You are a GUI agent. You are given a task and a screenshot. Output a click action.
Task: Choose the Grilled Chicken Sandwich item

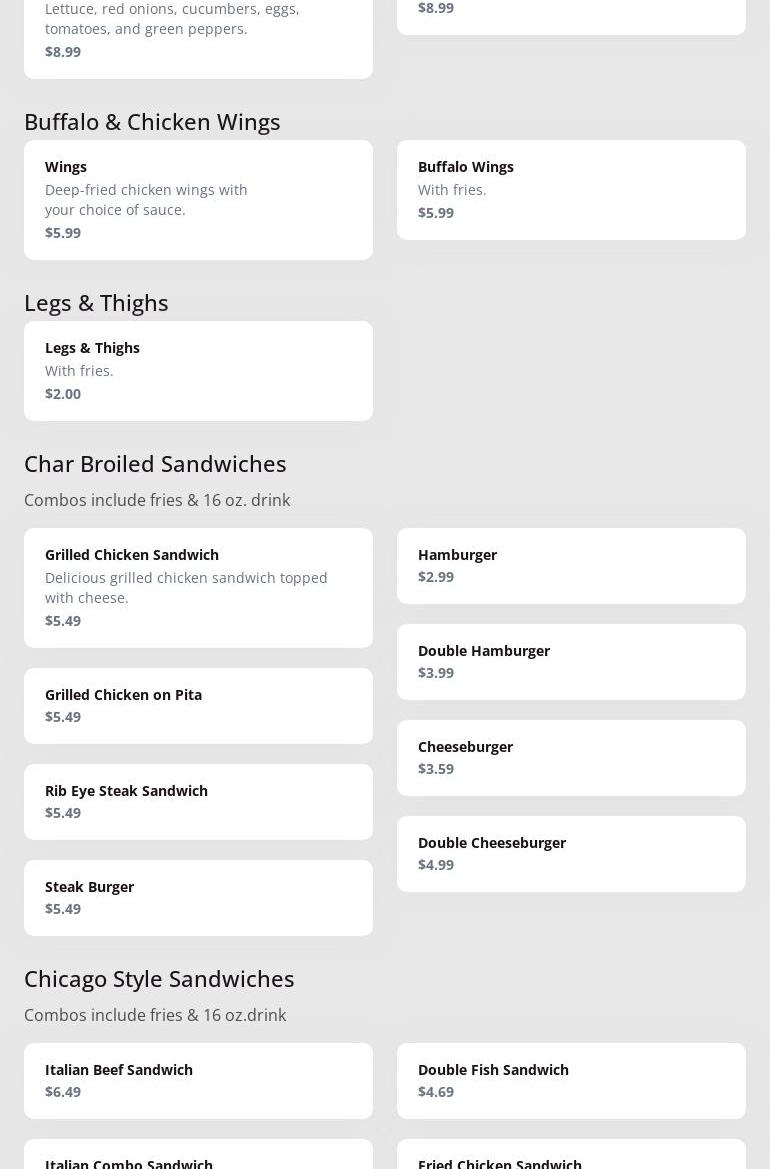tap(198, 588)
